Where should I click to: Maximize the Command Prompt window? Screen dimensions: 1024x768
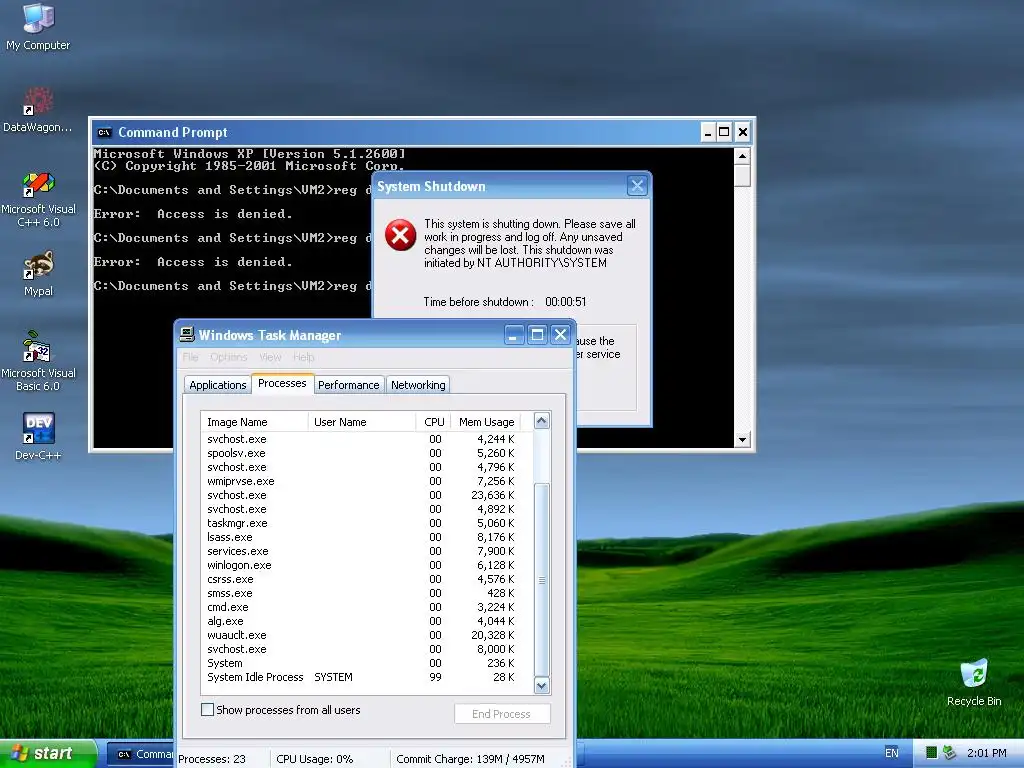[724, 133]
